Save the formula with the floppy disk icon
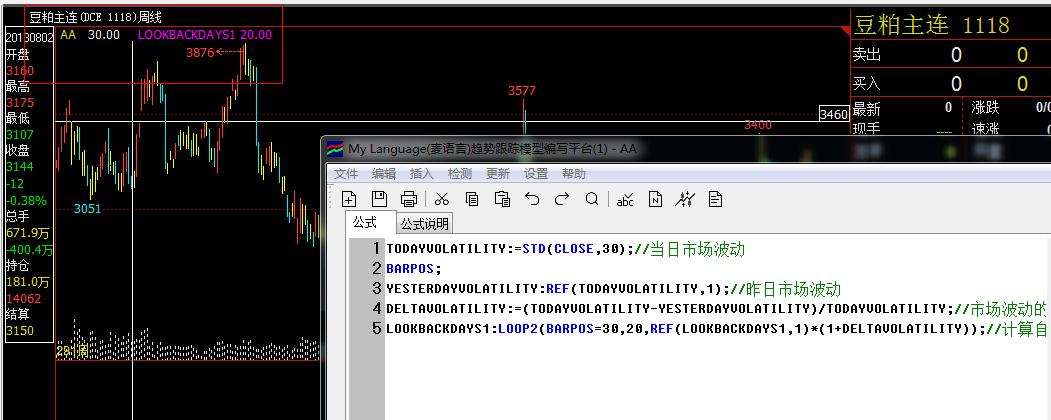 pos(379,199)
